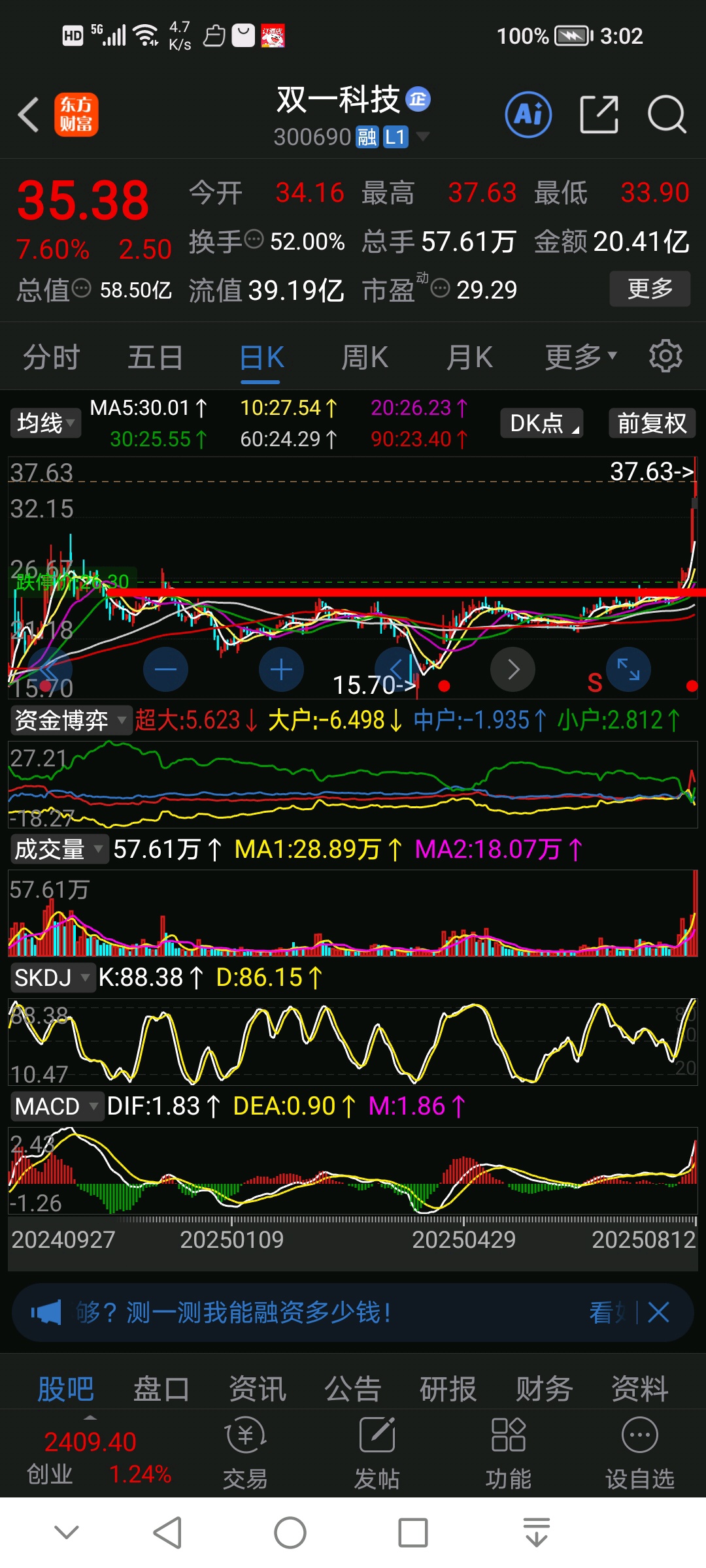Viewport: 706px width, 1568px height.
Task: Tap the pull-down notification nav icon
Action: (536, 1533)
